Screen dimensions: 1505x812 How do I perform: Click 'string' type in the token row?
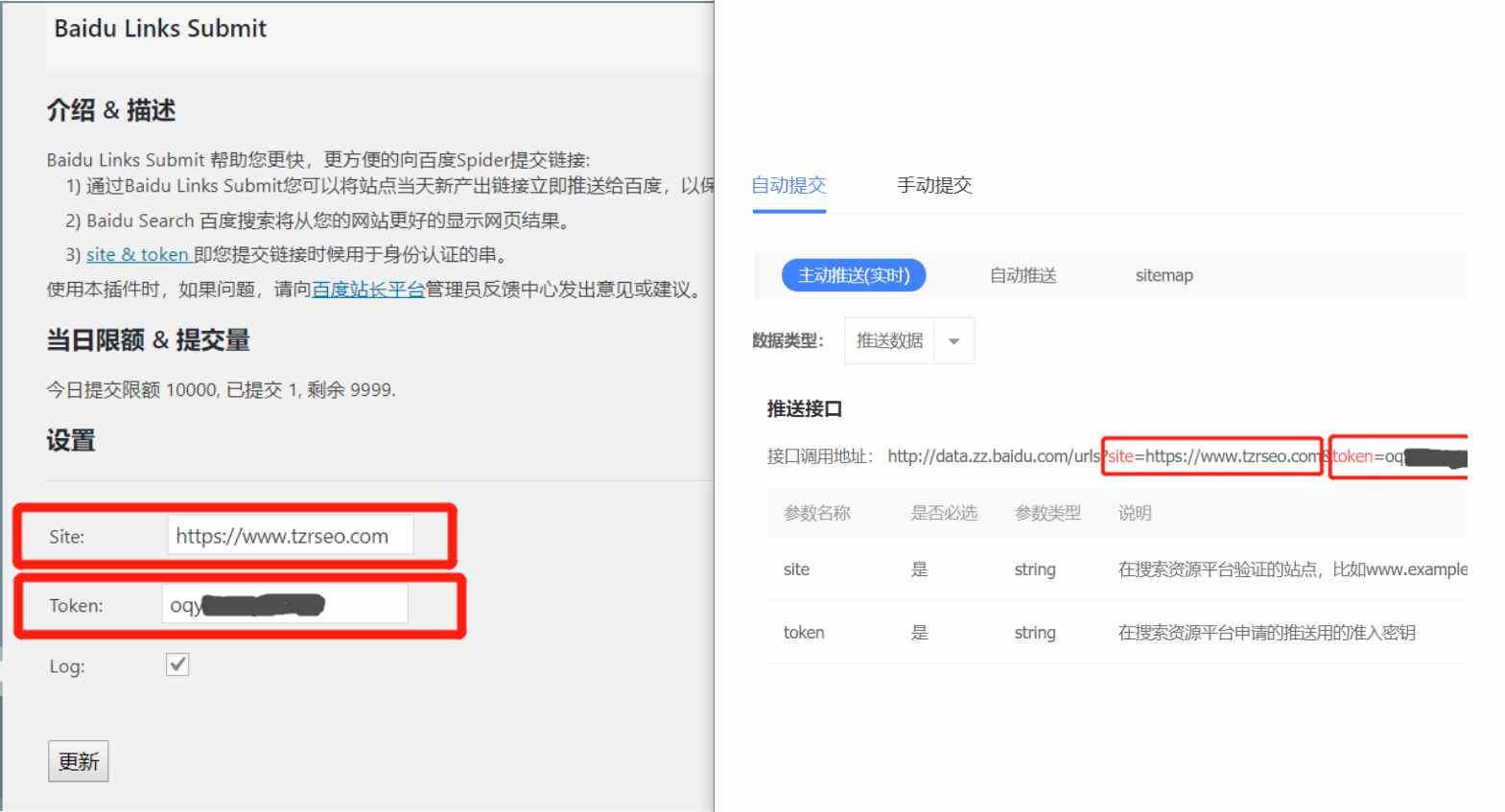tap(1035, 632)
